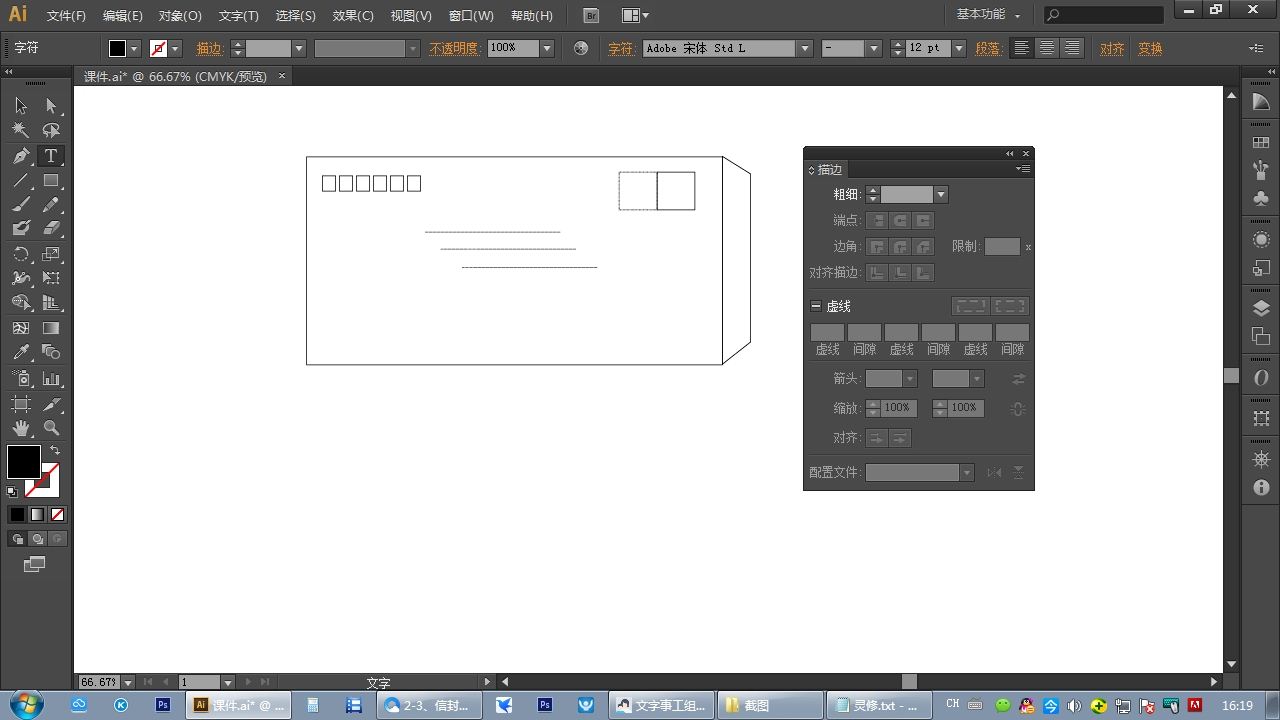
Task: Set fill mode to solid Color
Action: click(x=17, y=515)
